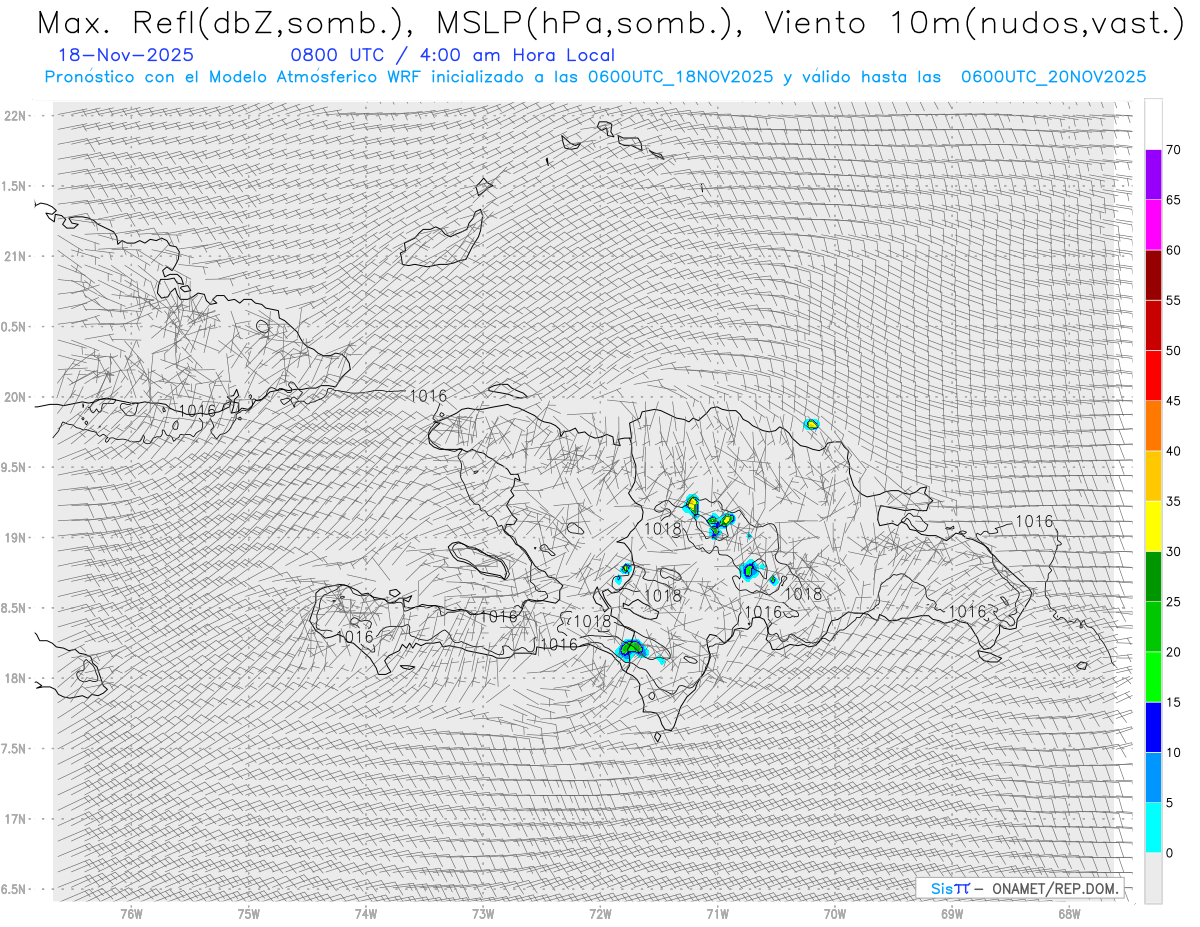Click the longitude label '73W'
The height and width of the screenshot is (927, 1200).
[x=483, y=913]
